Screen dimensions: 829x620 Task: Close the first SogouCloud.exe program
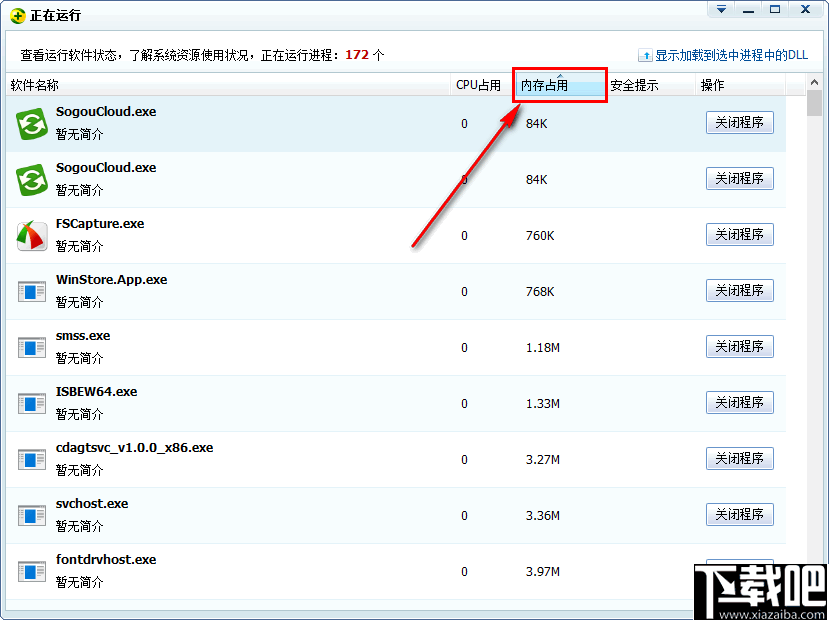point(740,123)
